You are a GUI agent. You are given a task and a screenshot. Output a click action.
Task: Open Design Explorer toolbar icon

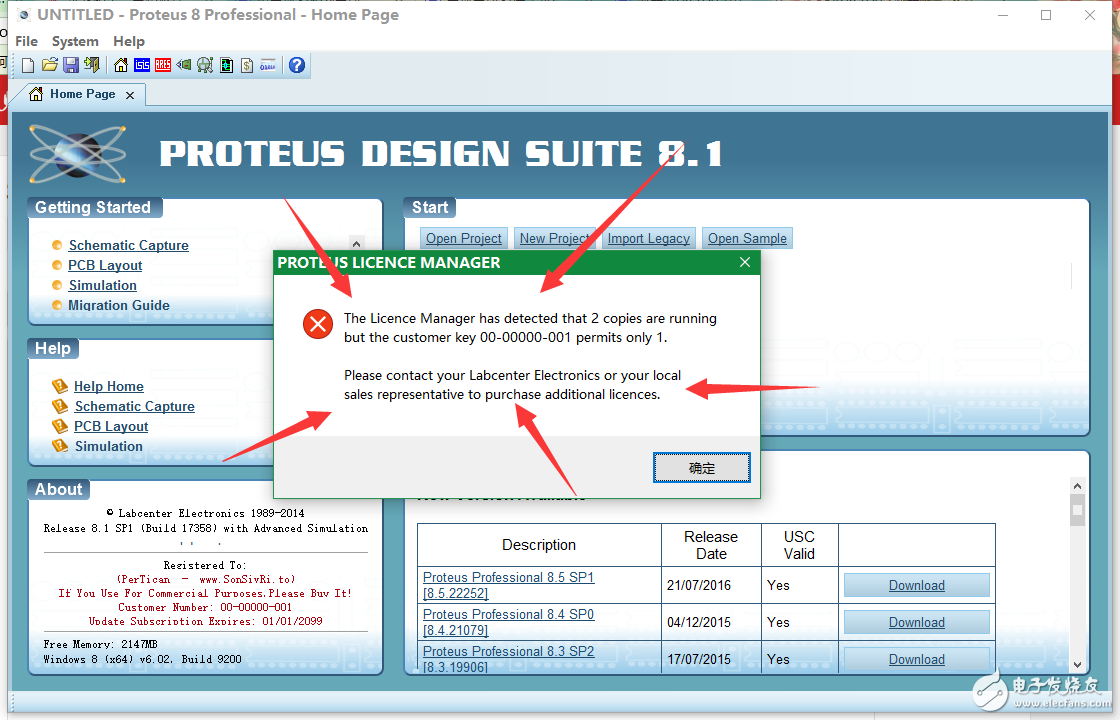(226, 66)
